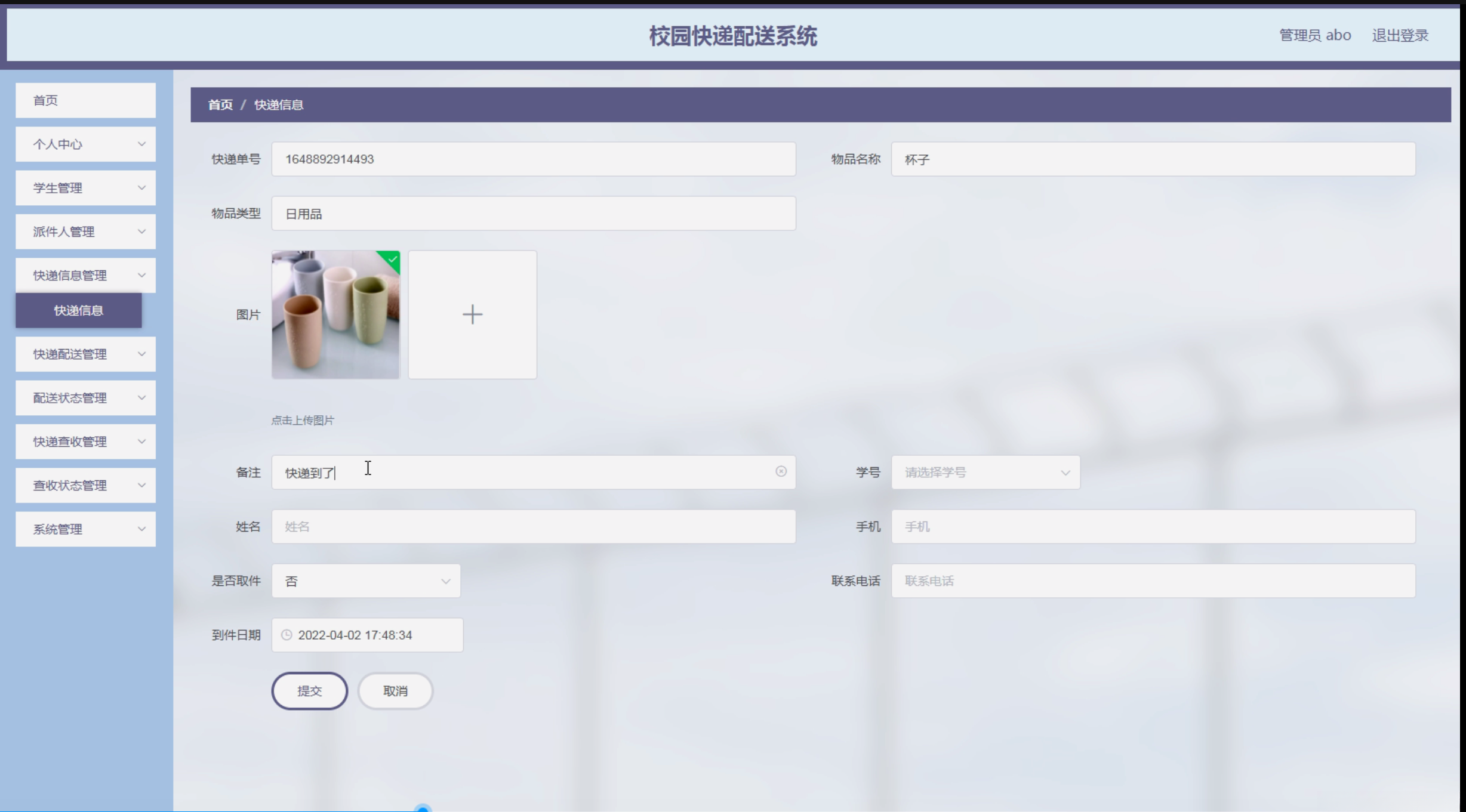Expand 派件人管理 chevron in sidebar
The height and width of the screenshot is (812, 1466).
[141, 231]
